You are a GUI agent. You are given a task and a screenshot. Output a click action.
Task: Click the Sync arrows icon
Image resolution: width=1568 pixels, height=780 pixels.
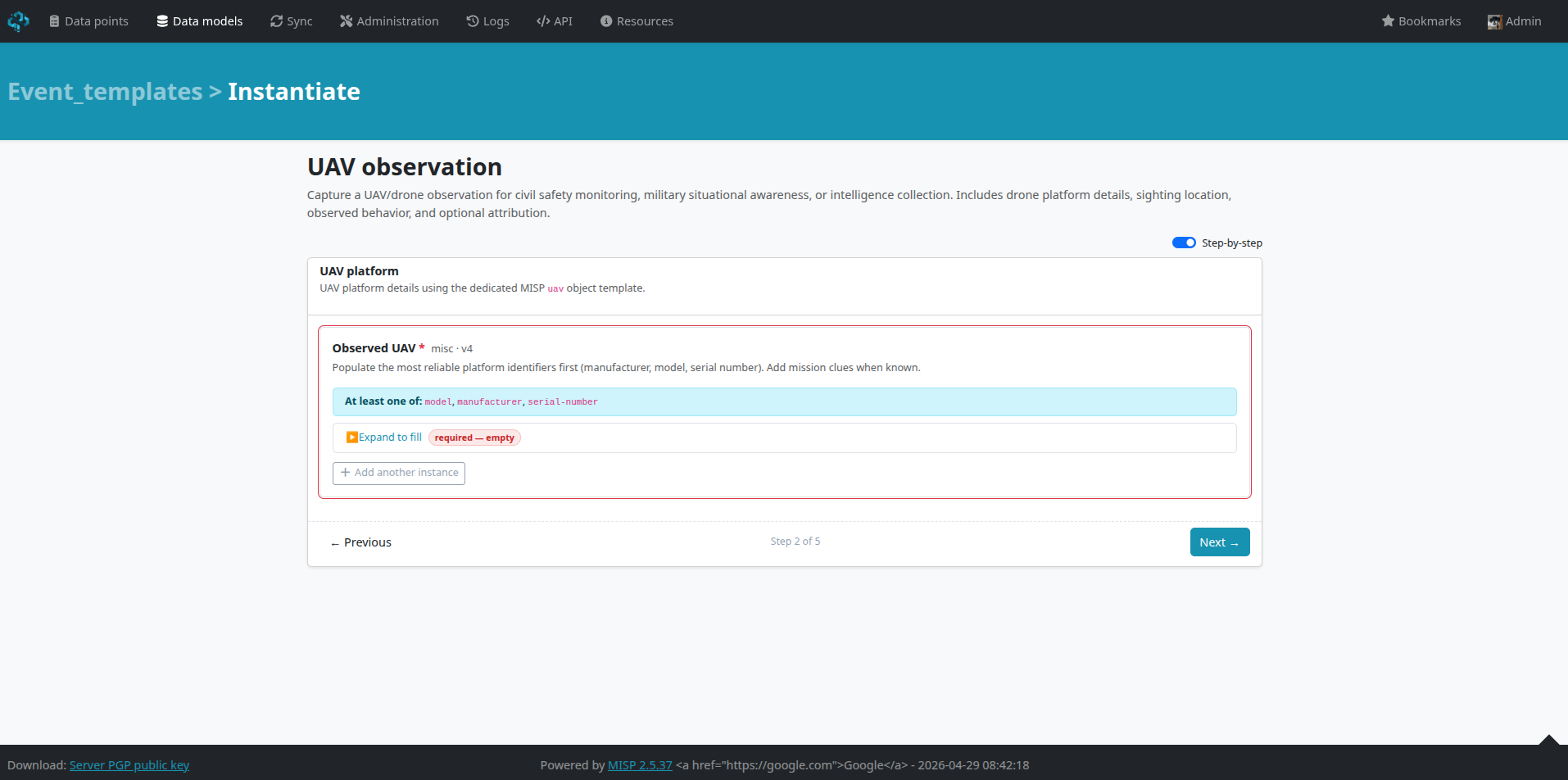276,21
